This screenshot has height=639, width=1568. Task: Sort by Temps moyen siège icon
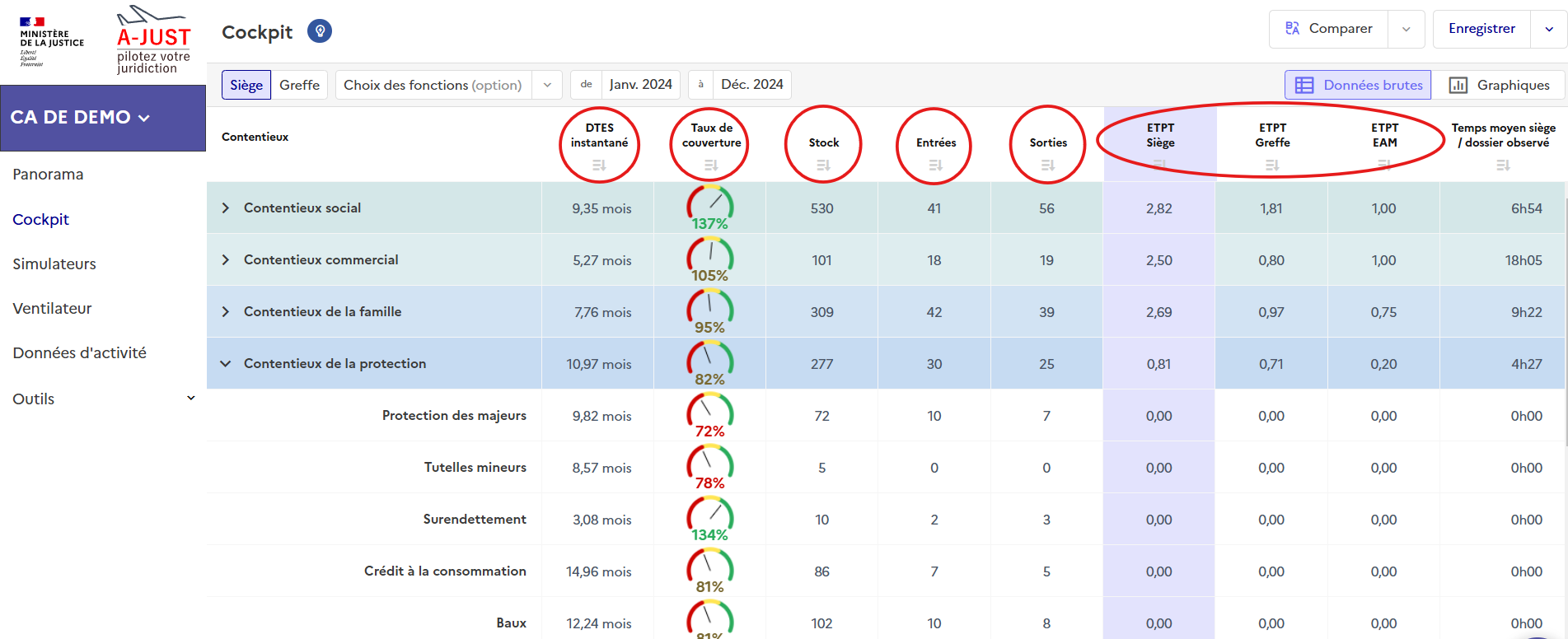click(1503, 166)
